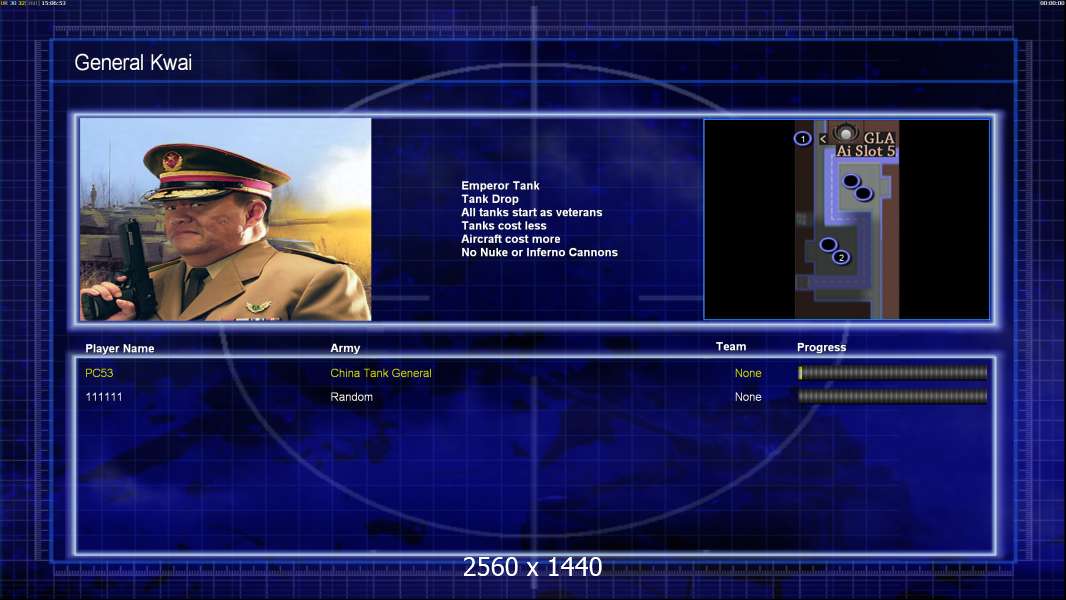Click PC53's team value None
This screenshot has width=1066, height=600.
748,373
